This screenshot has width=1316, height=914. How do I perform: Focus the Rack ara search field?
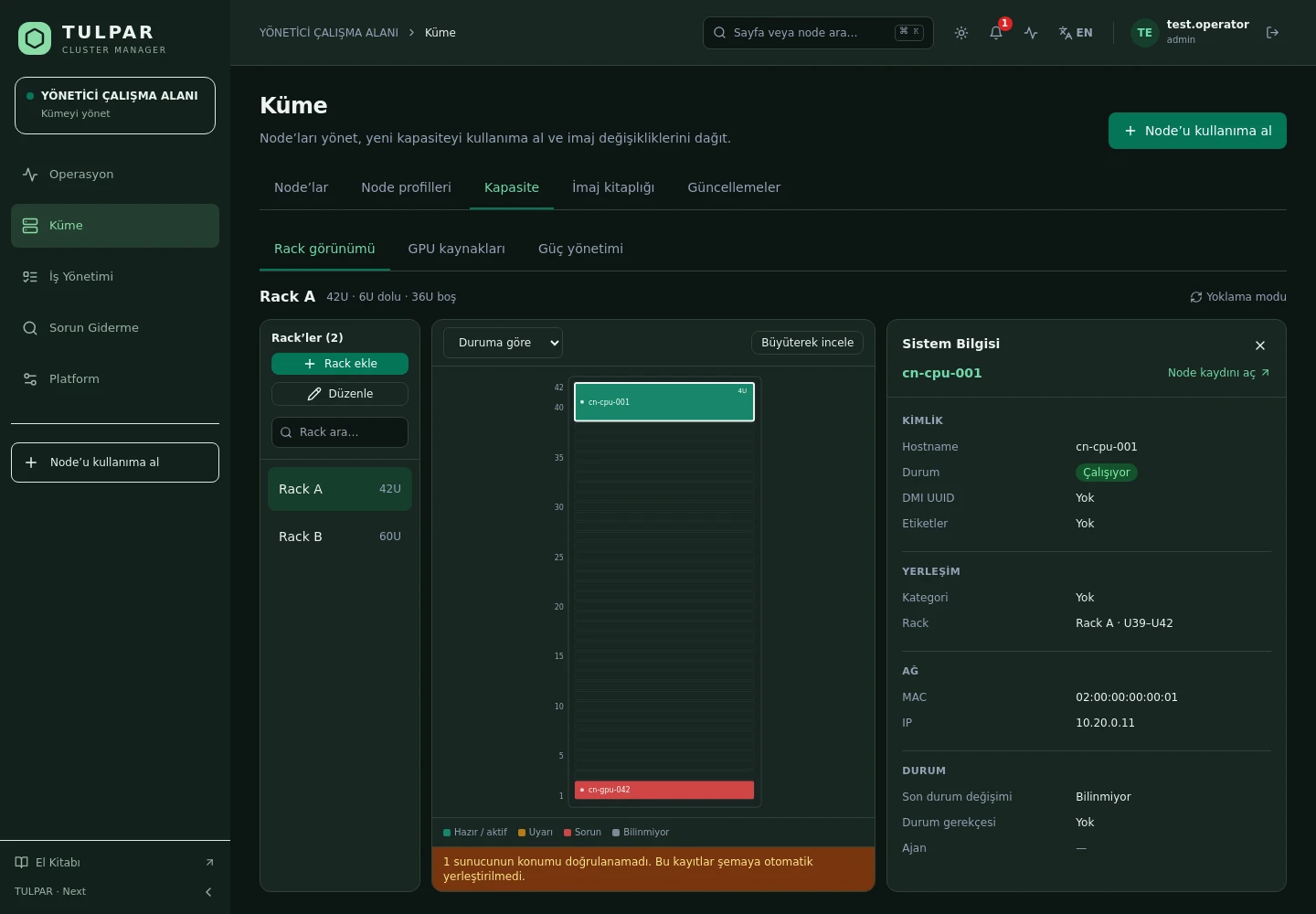pos(340,432)
